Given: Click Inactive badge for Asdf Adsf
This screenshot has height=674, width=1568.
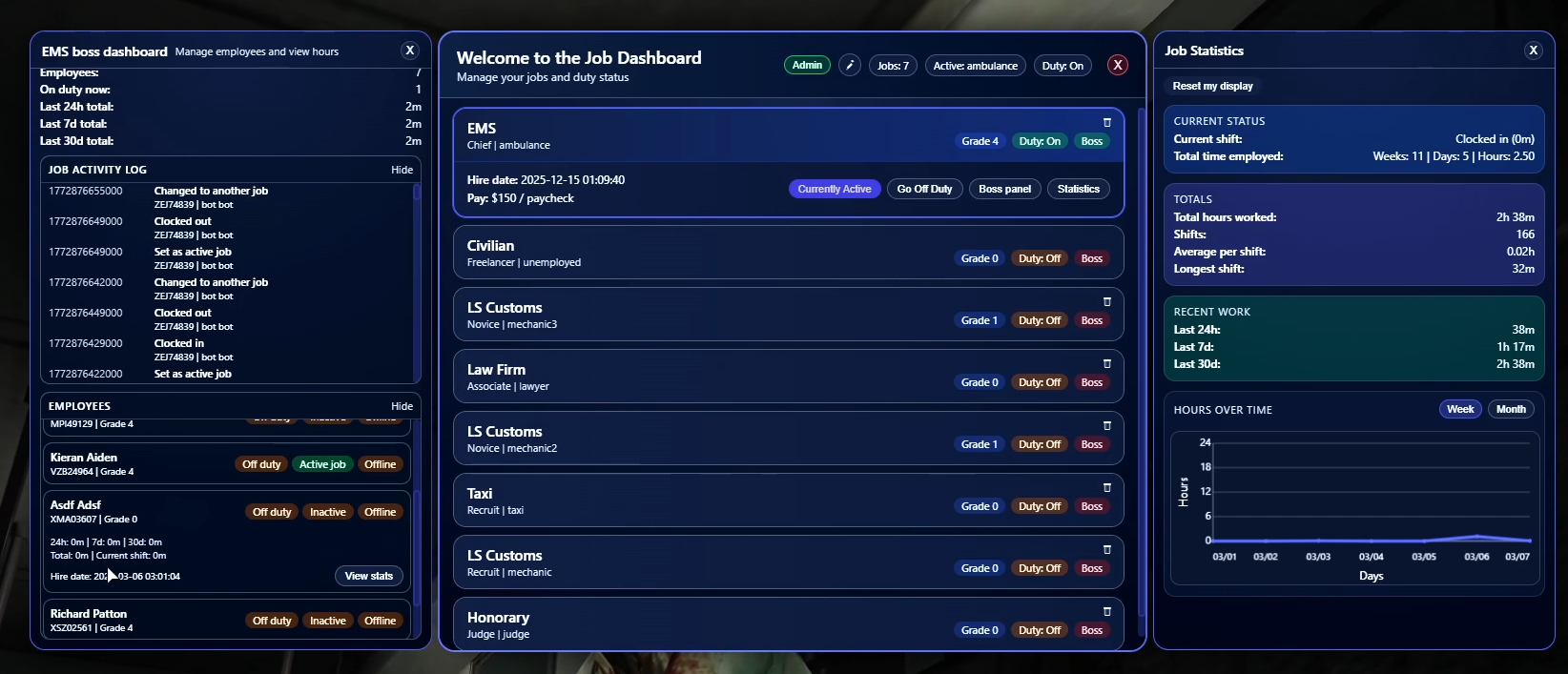Looking at the screenshot, I should 328,512.
